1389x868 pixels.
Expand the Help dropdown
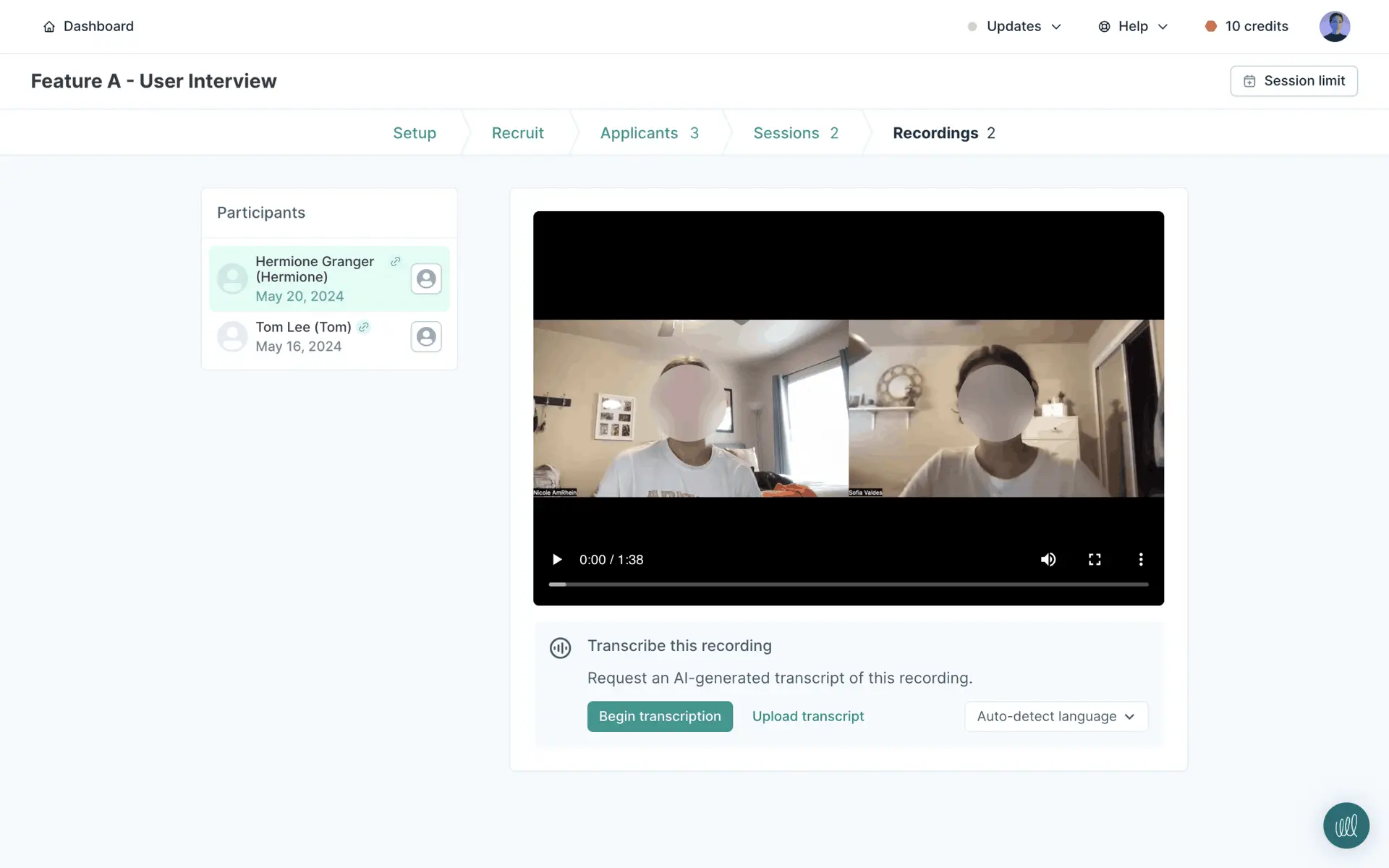click(x=1133, y=27)
